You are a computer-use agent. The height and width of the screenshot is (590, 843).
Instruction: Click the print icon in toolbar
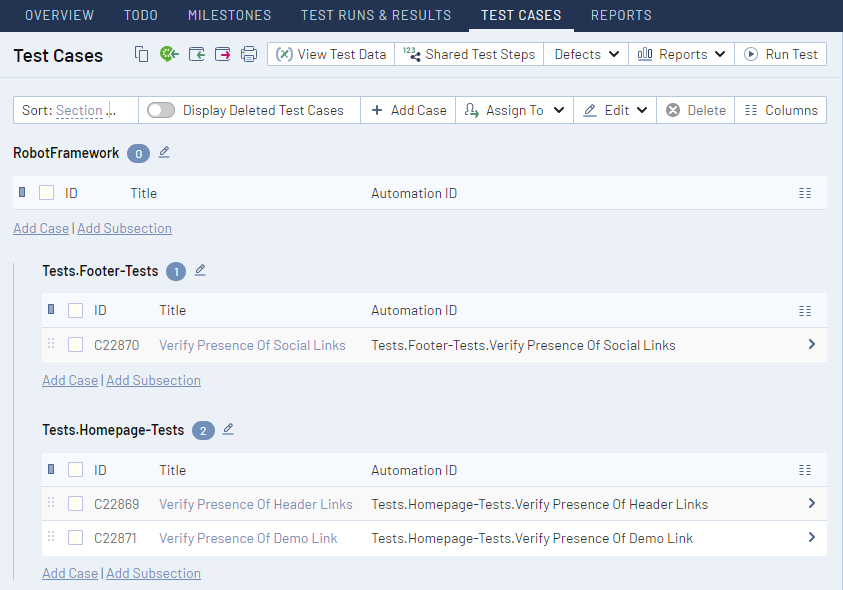[x=249, y=54]
